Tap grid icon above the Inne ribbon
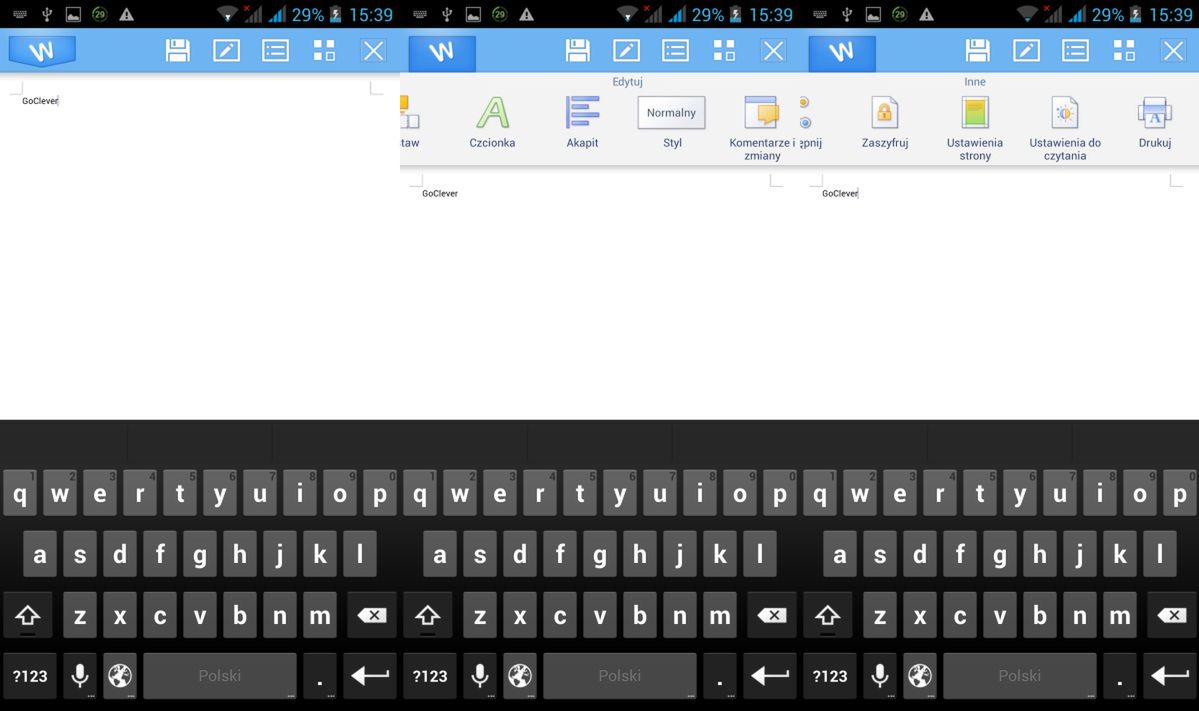 [1124, 51]
